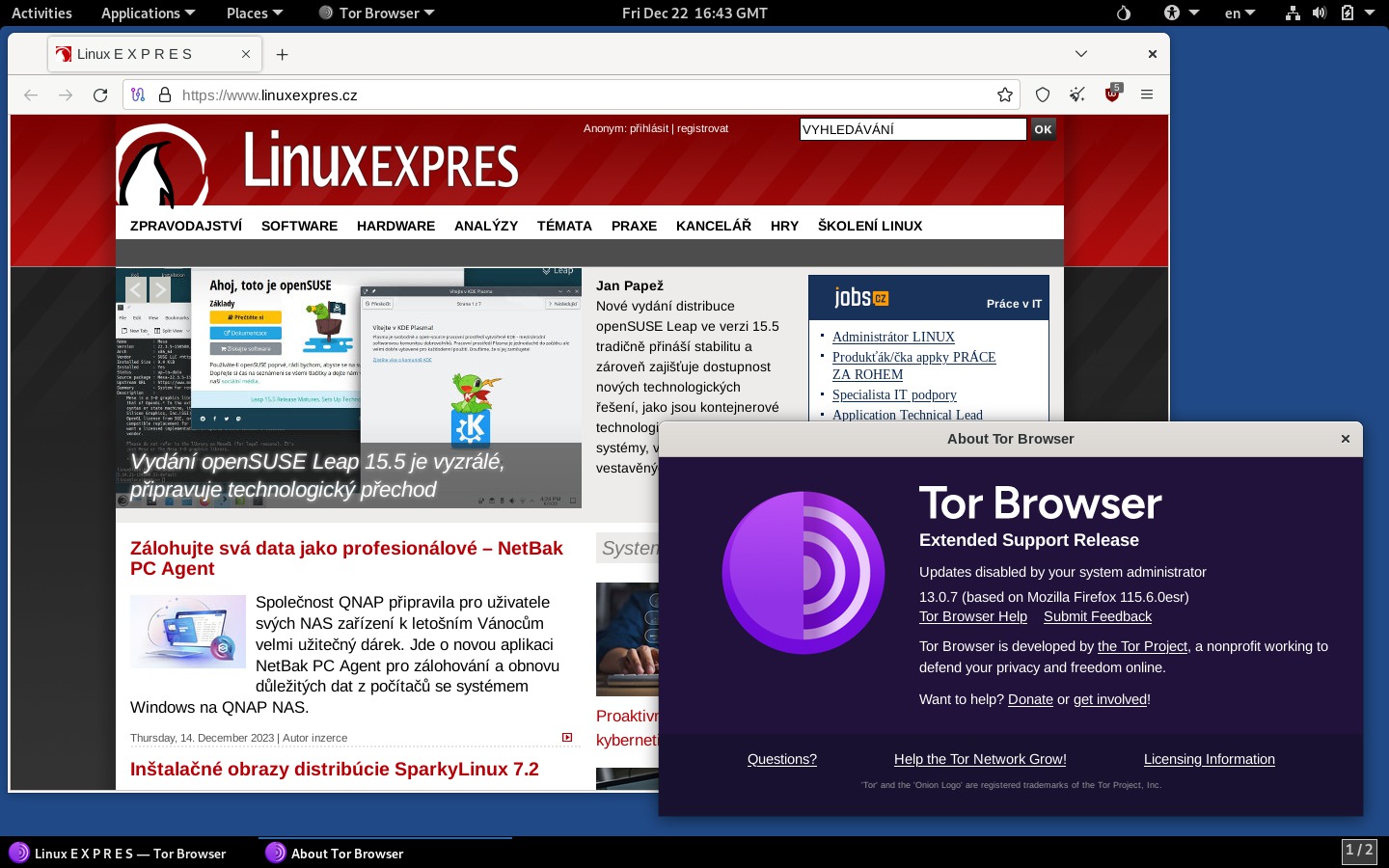Click the Tor circuit icon in address bar
Image resolution: width=1389 pixels, height=868 pixels.
(x=138, y=95)
